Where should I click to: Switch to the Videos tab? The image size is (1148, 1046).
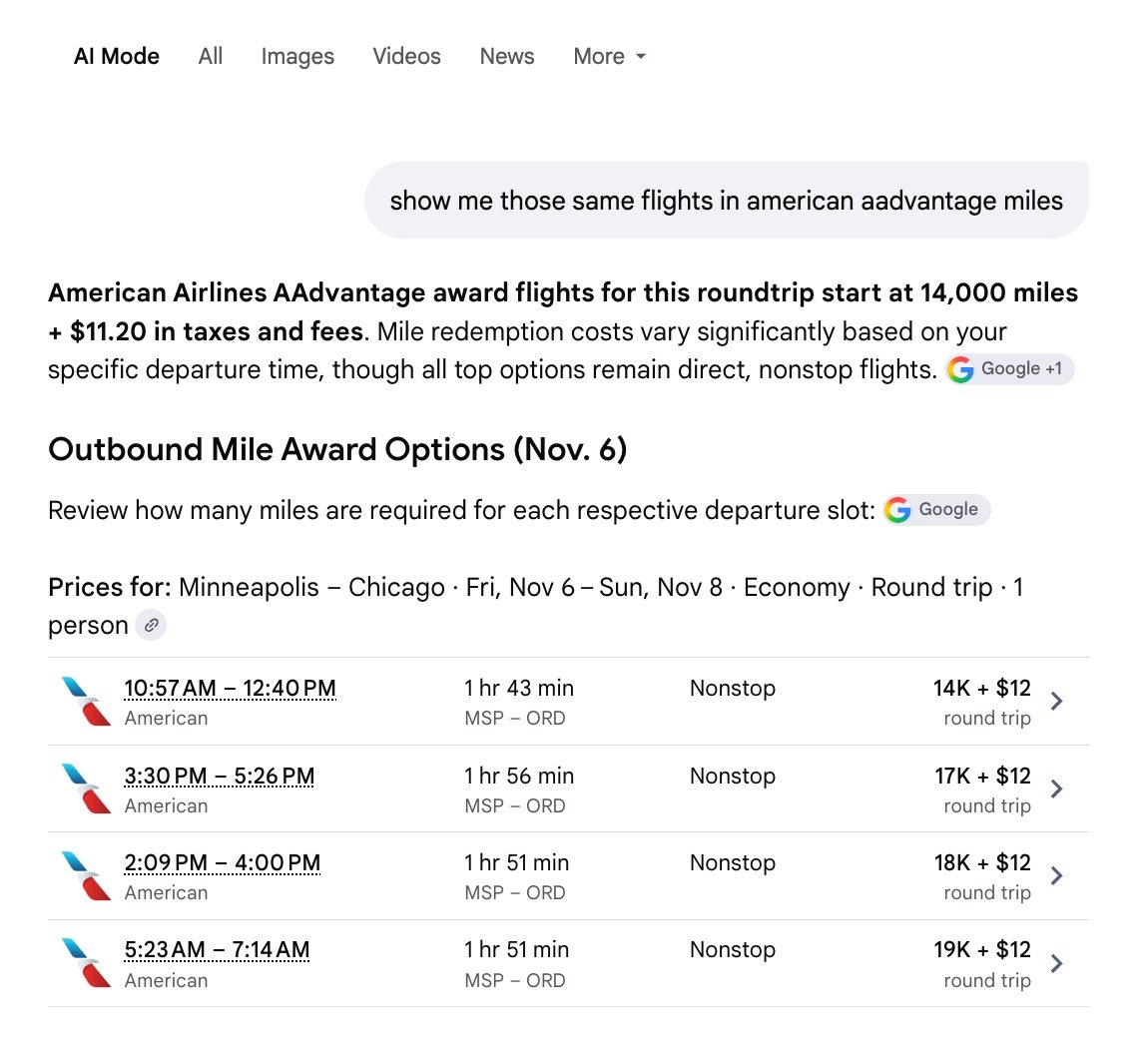(406, 56)
